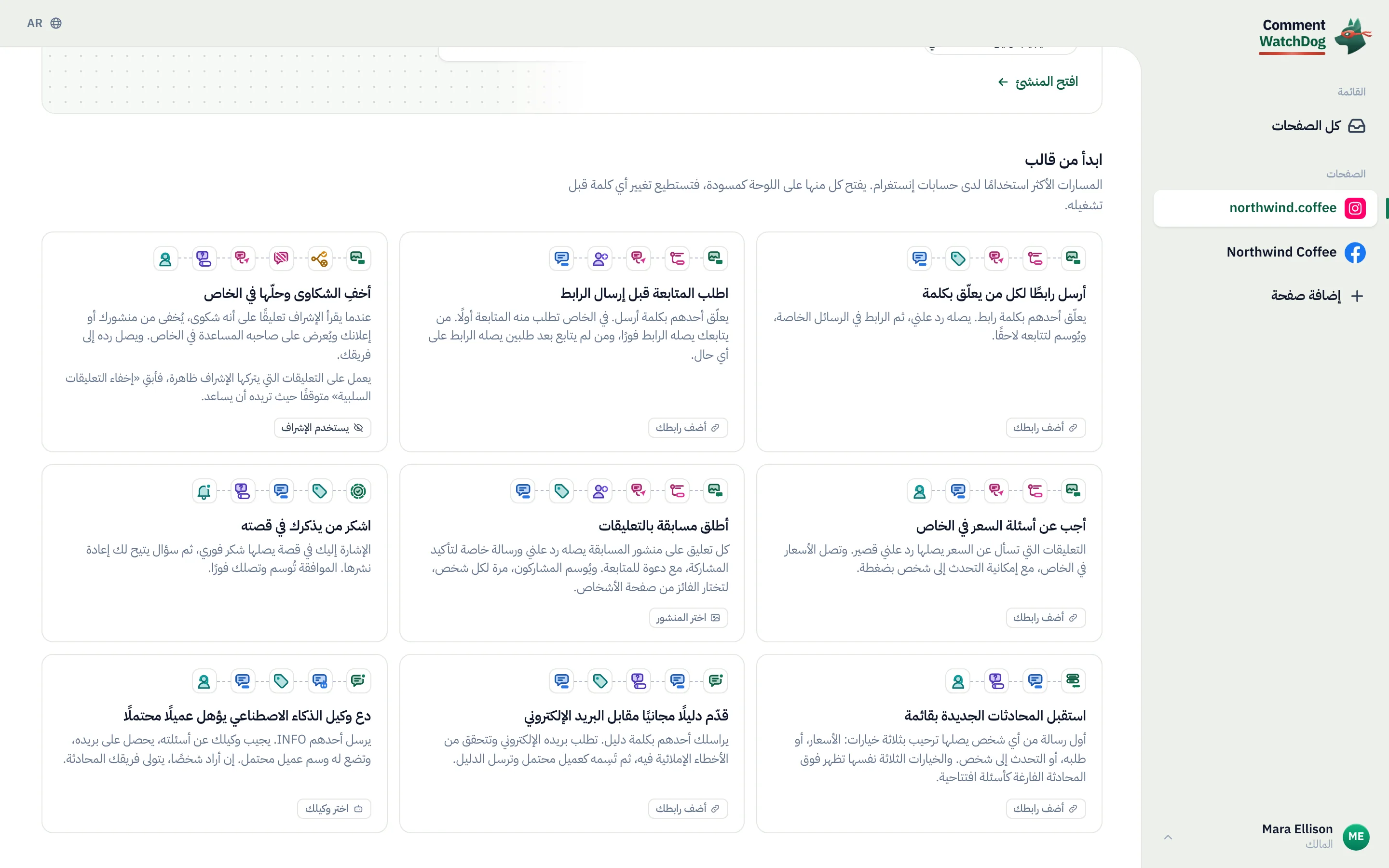Click the bell icon in اشكر من يذكرك في قصة card
This screenshot has height=868, width=1389.
pyautogui.click(x=204, y=491)
